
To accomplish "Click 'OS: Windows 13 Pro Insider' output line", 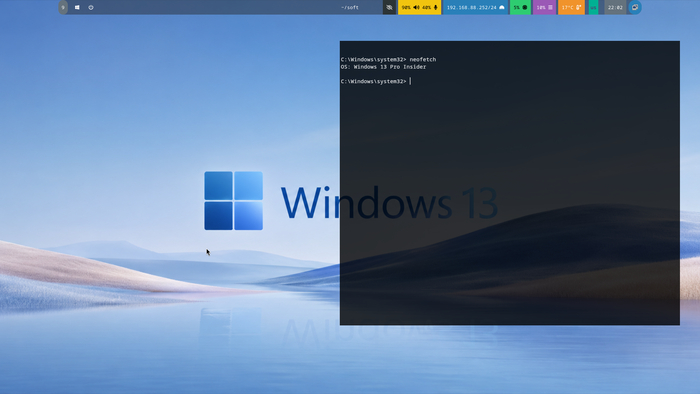I will click(x=383, y=67).
